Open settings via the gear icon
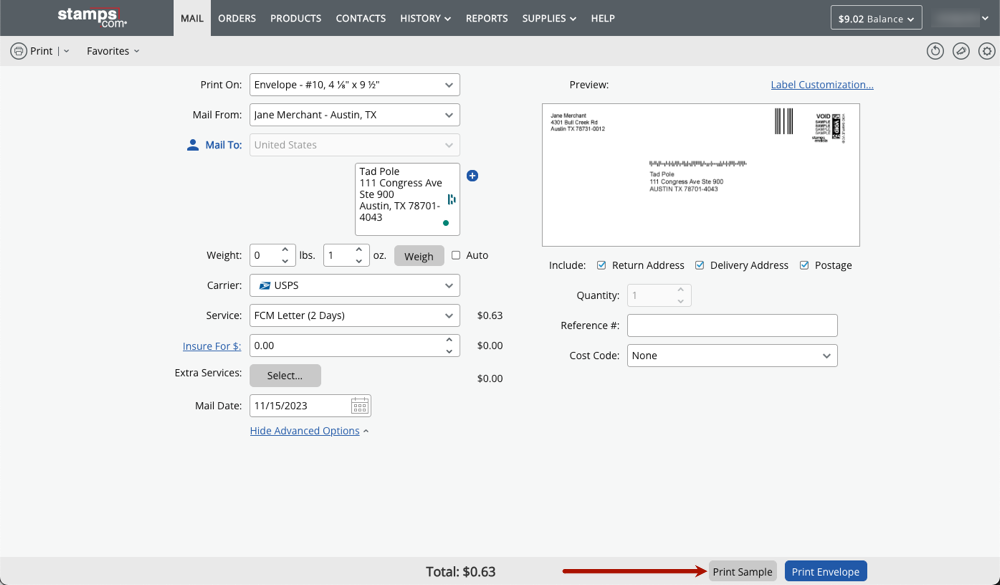Viewport: 1000px width, 585px height. tap(987, 51)
